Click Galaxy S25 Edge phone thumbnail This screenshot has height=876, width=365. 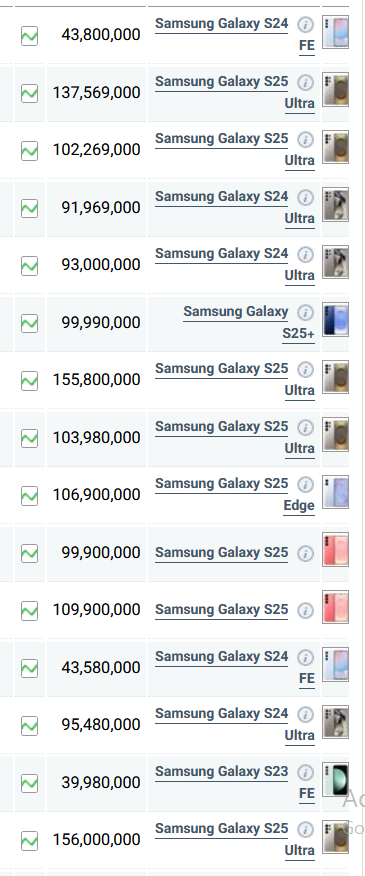tap(335, 492)
